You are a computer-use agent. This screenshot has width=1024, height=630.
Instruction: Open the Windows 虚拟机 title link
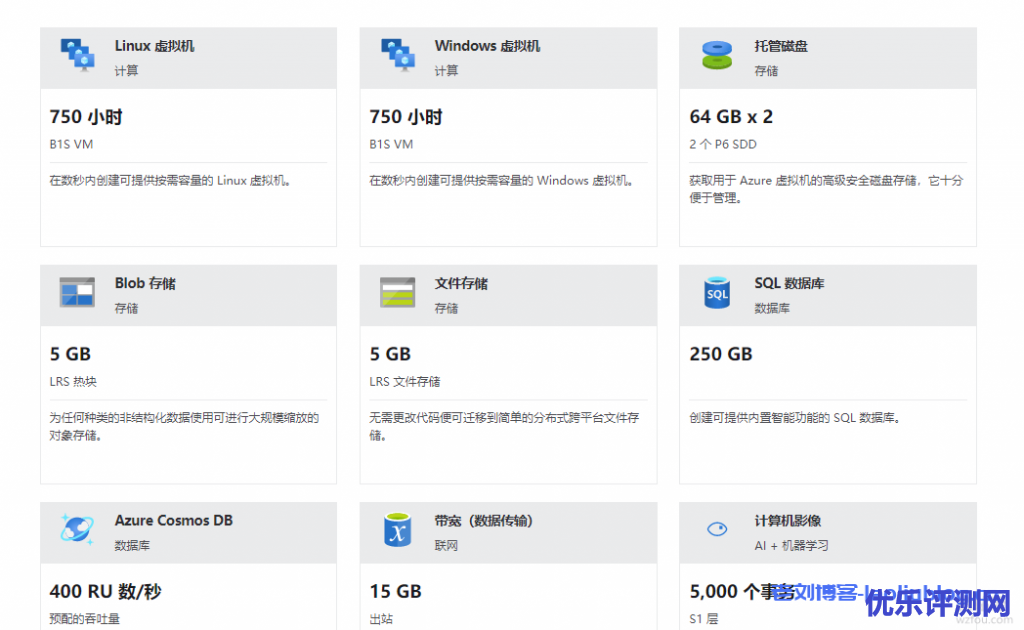point(487,46)
